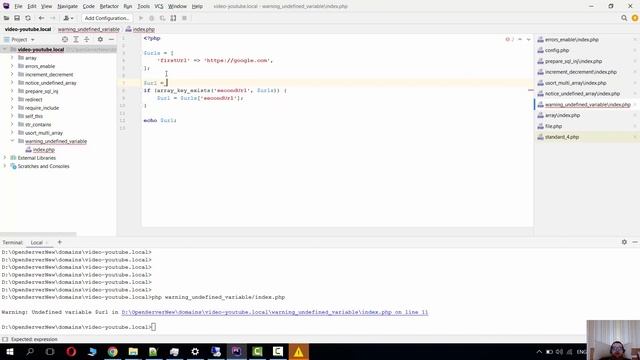Expand the errors_enable folder

[12, 66]
